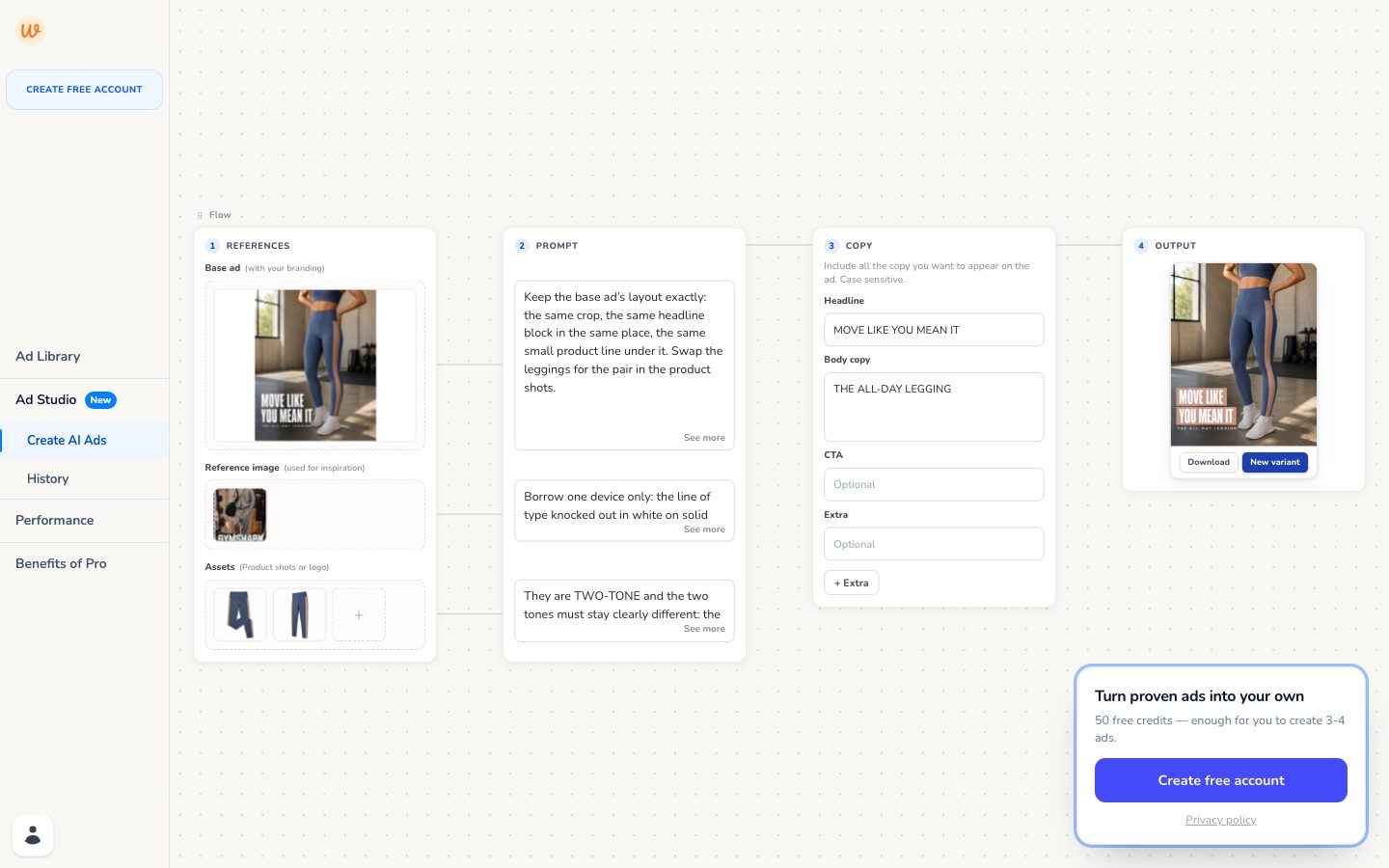Click the orange W logo icon

pos(31,31)
